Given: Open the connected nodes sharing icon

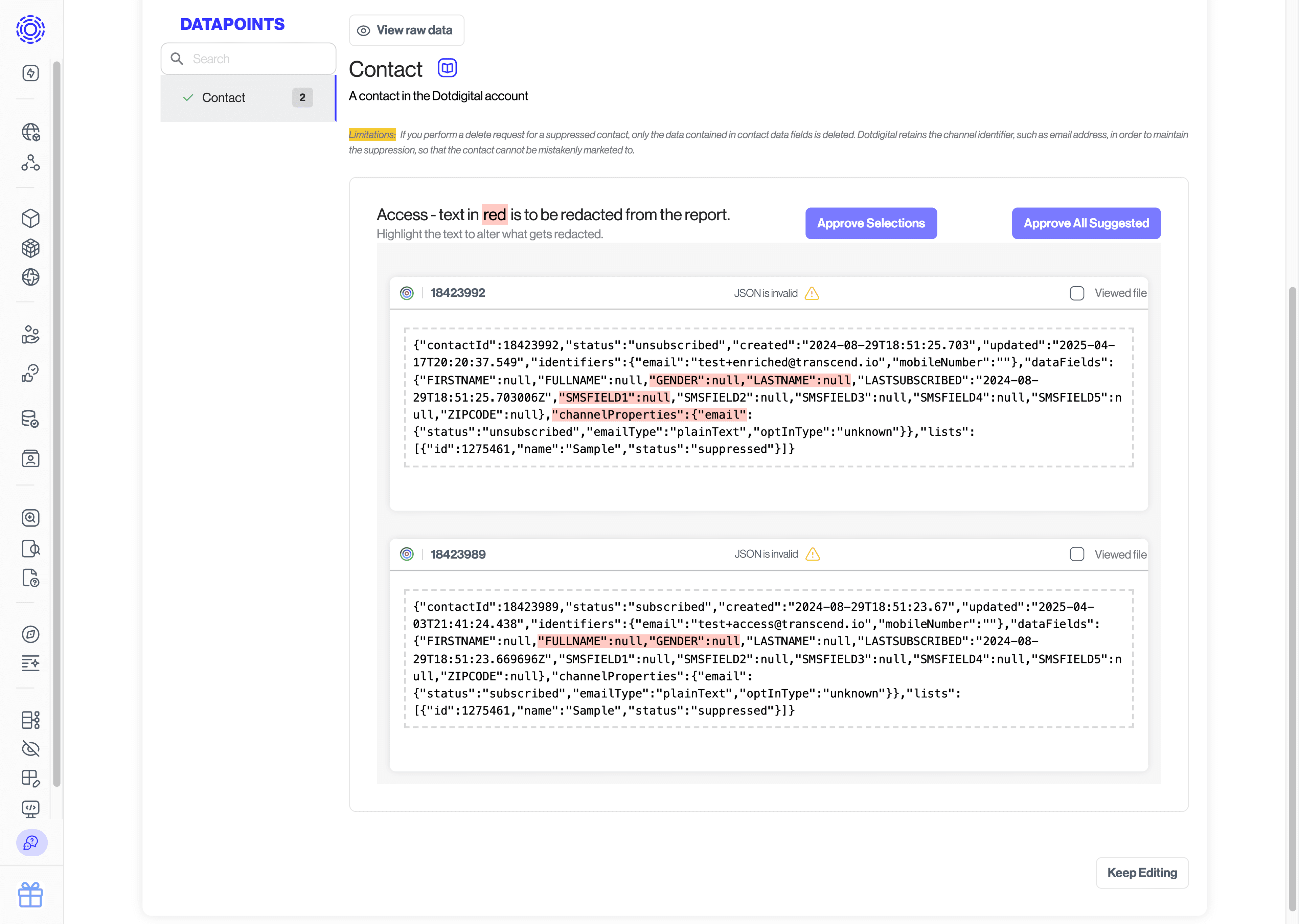Looking at the screenshot, I should [31, 163].
